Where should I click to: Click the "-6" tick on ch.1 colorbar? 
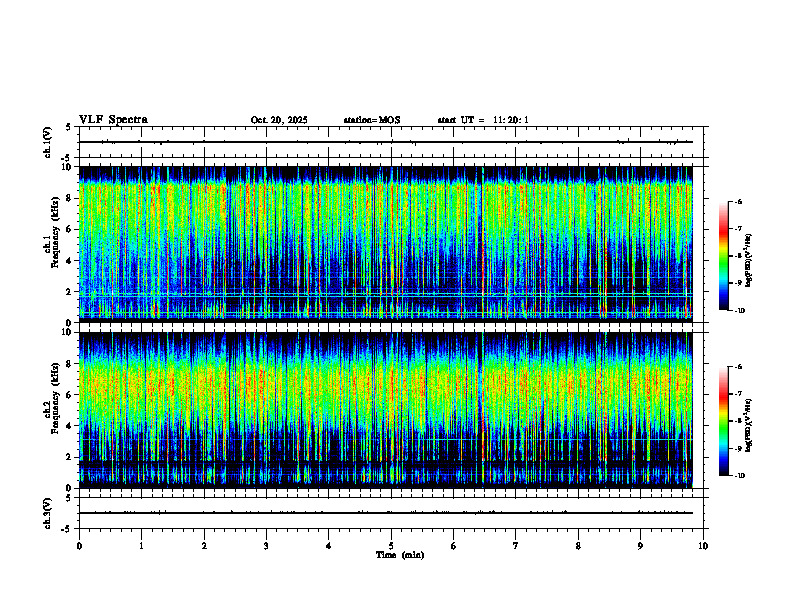[739, 201]
